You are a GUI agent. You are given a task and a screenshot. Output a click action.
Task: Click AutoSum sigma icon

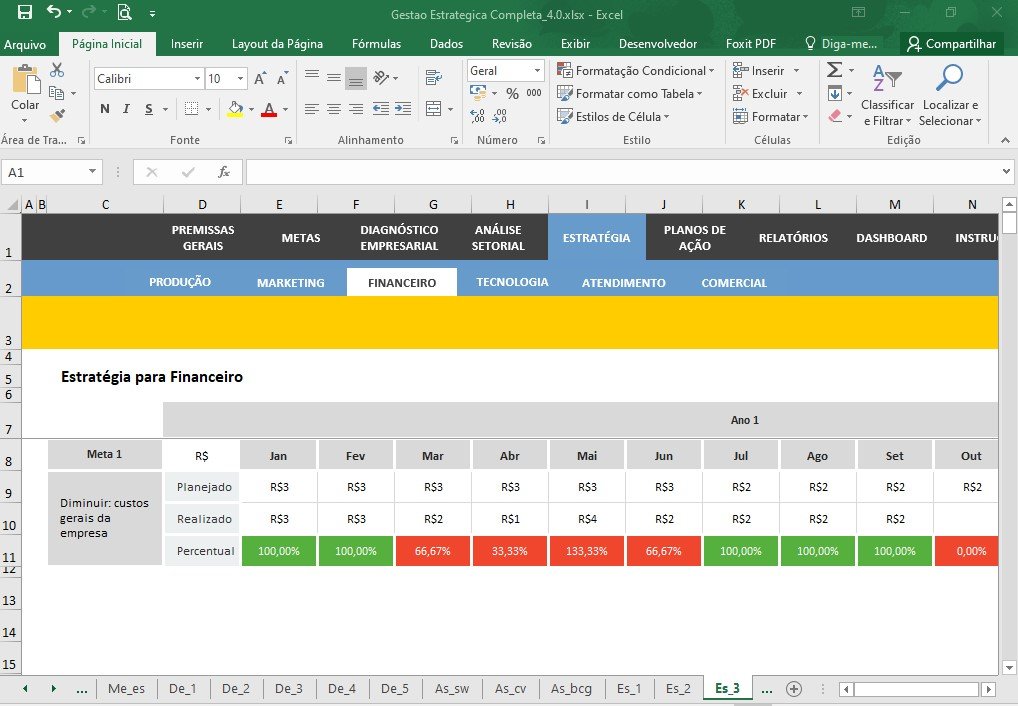point(835,69)
